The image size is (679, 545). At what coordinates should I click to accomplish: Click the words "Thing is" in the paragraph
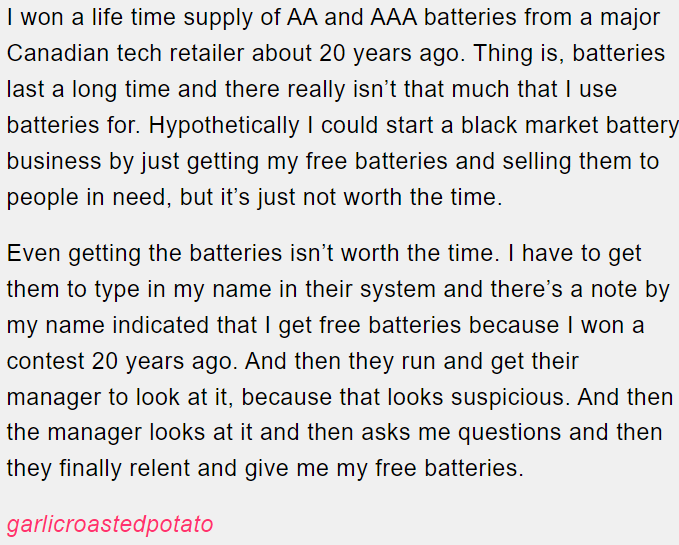(x=519, y=54)
